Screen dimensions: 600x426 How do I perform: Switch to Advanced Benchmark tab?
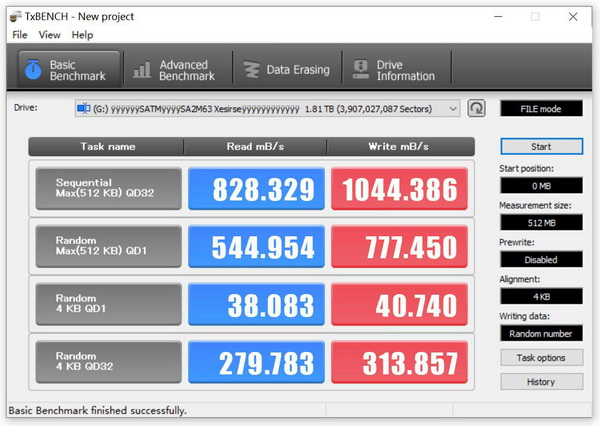(177, 70)
